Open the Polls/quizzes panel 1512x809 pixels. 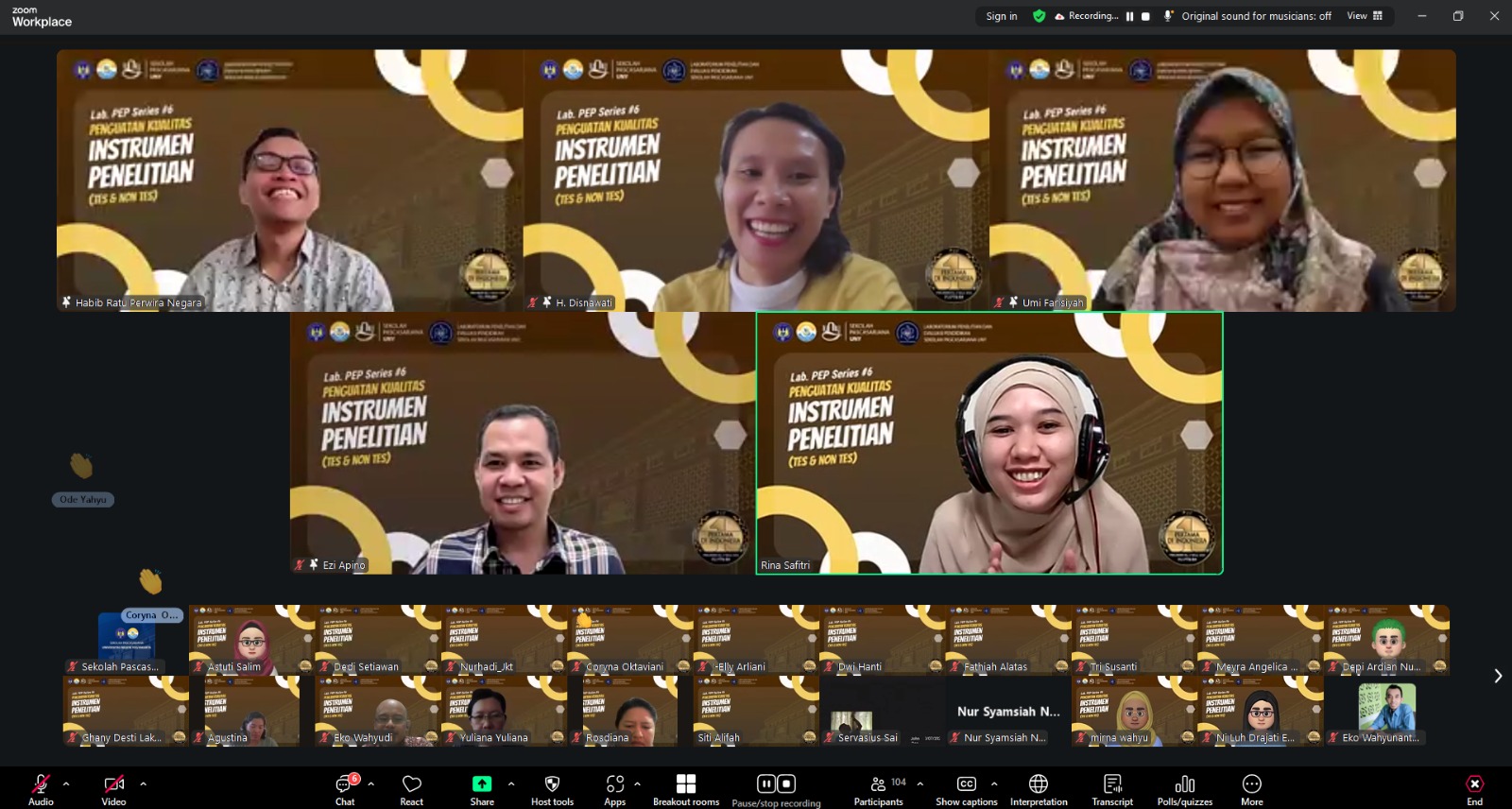click(x=1184, y=789)
